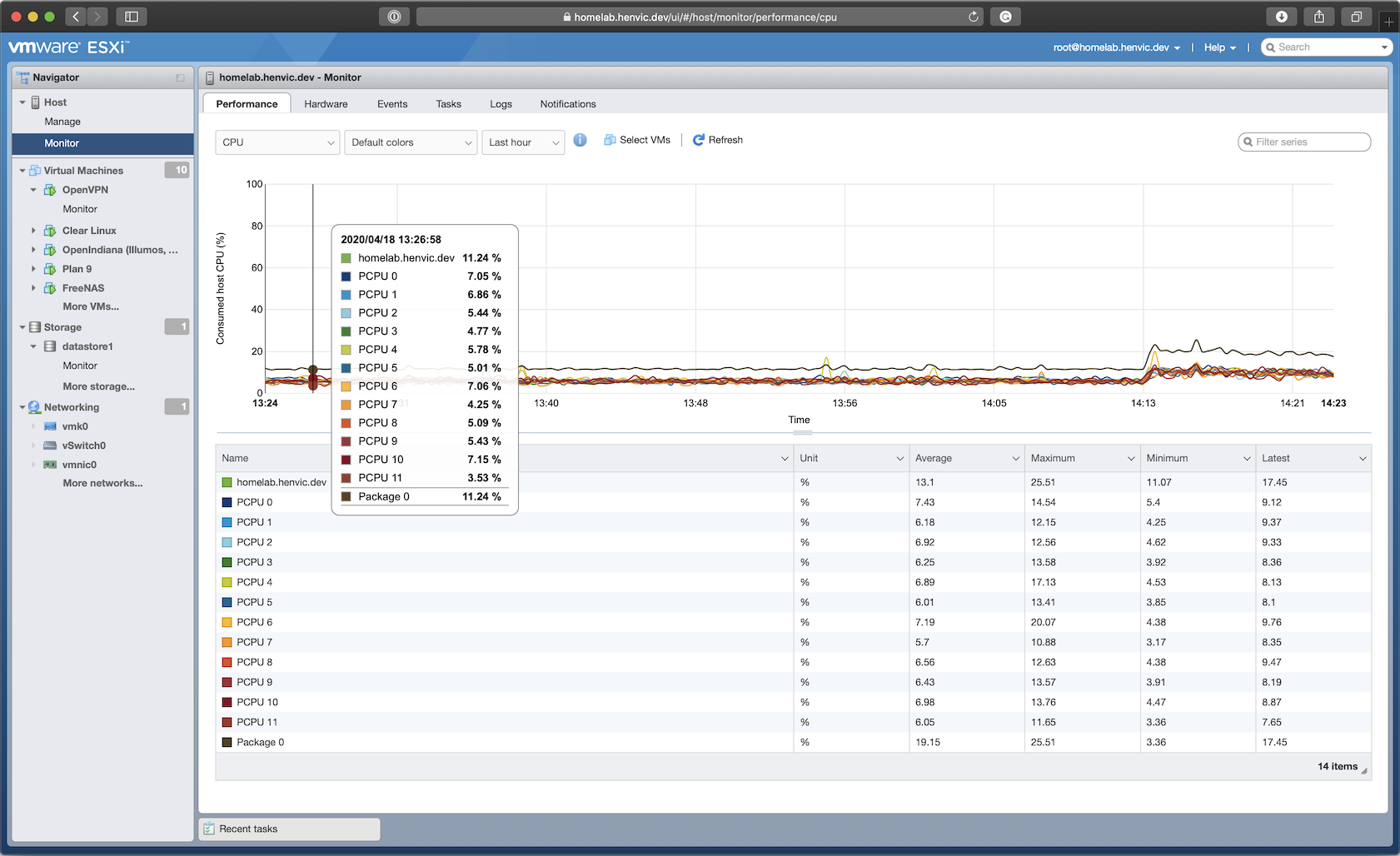This screenshot has height=856, width=1400.
Task: Click the datastore1 icon
Action: [50, 346]
